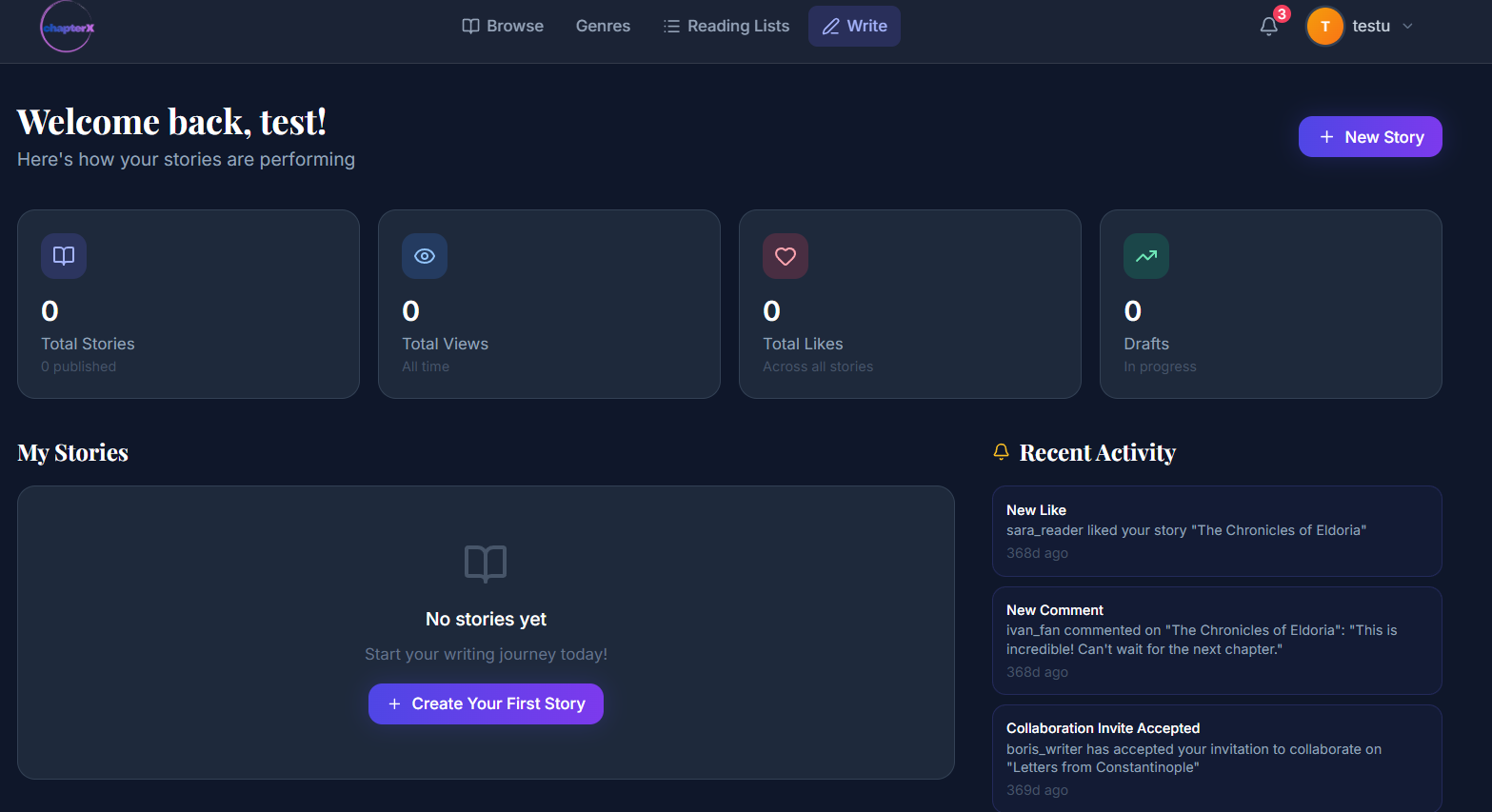Image resolution: width=1492 pixels, height=812 pixels.
Task: Click the testu user avatar
Action: [1324, 27]
